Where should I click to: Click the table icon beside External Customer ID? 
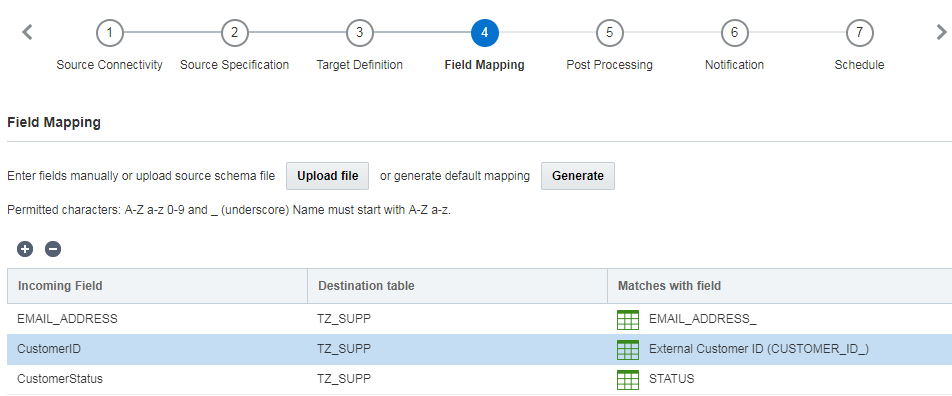(628, 350)
